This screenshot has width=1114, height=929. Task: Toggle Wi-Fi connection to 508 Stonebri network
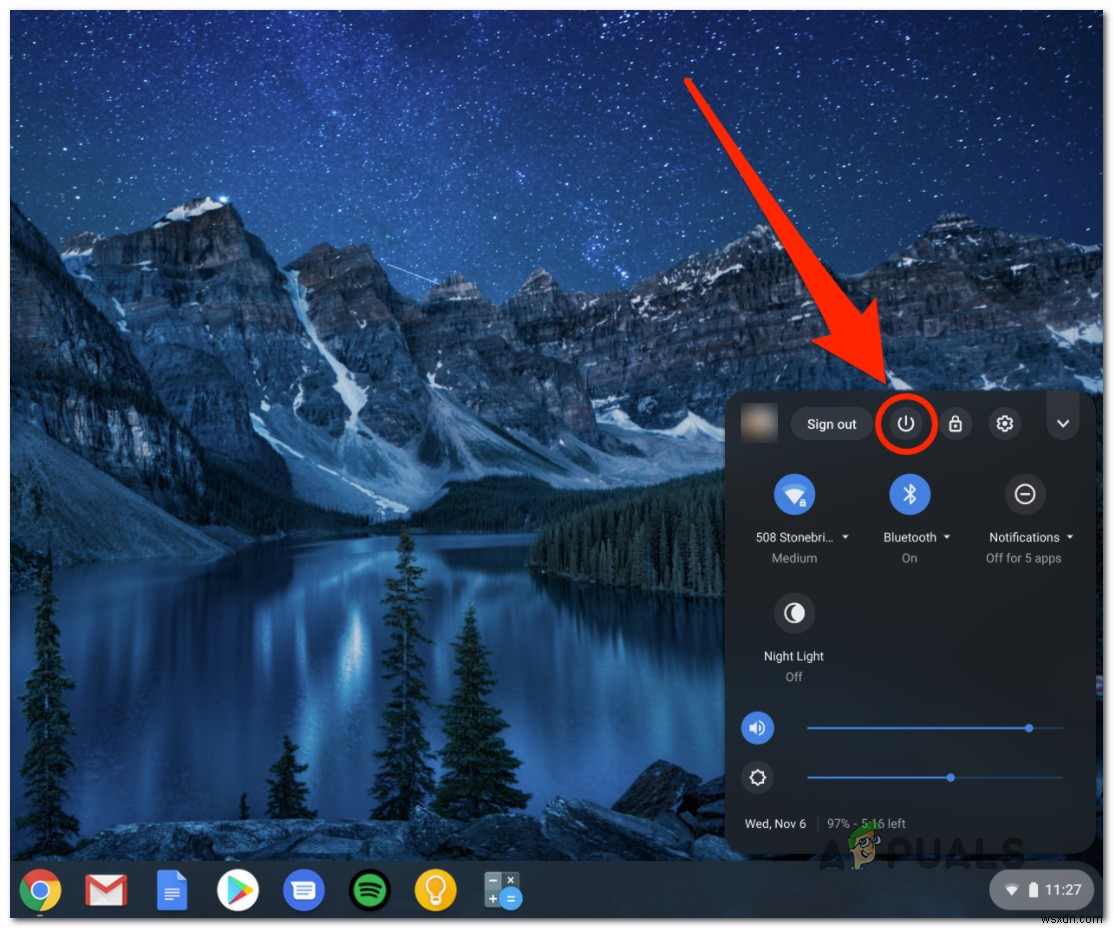793,494
